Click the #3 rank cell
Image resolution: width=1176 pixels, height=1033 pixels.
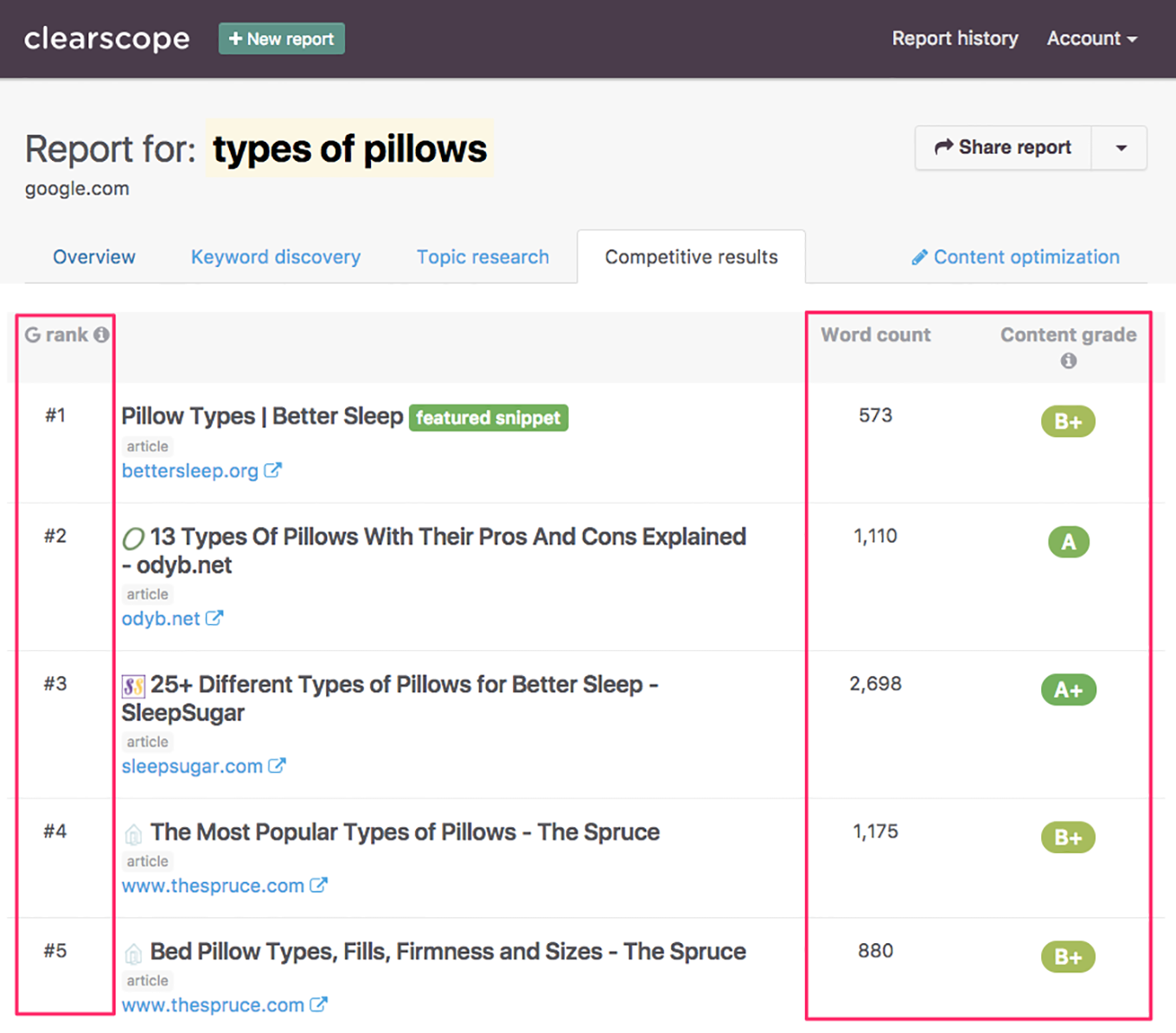55,684
